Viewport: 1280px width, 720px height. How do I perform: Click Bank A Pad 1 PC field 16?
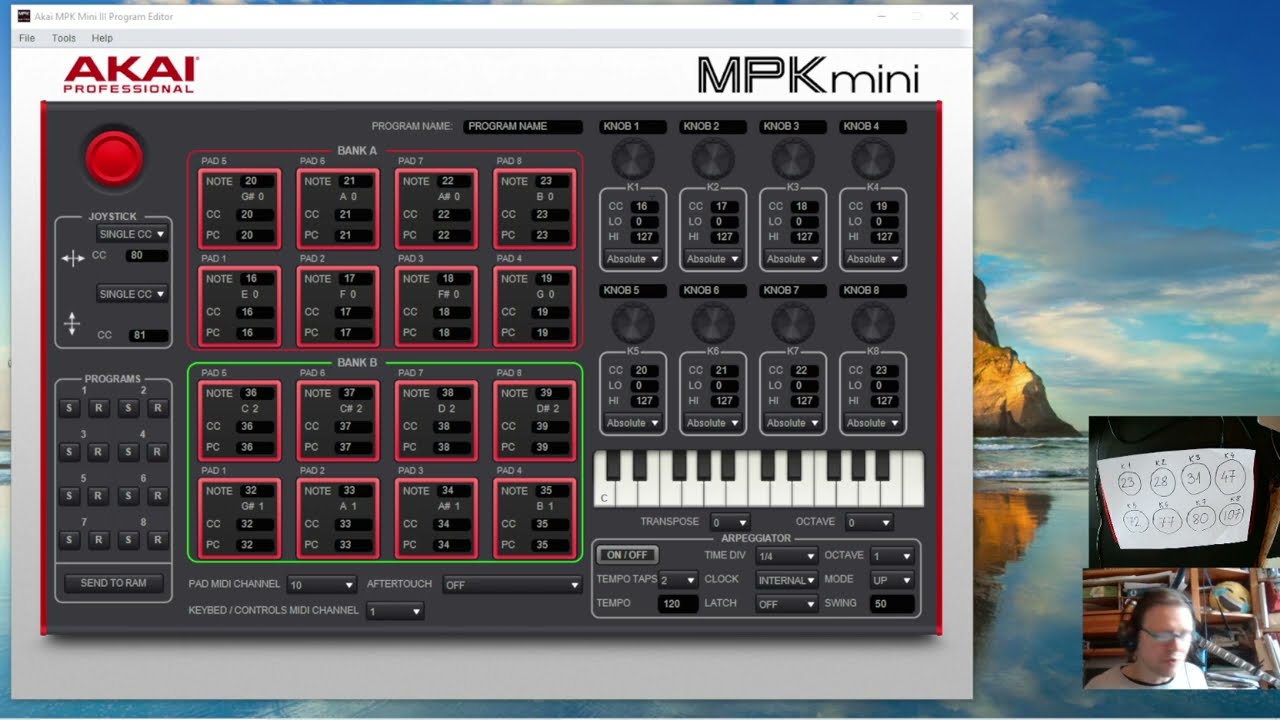tap(256, 333)
